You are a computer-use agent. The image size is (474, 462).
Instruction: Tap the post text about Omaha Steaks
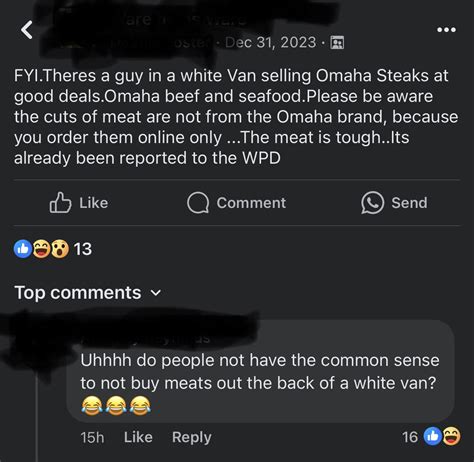tap(236, 117)
